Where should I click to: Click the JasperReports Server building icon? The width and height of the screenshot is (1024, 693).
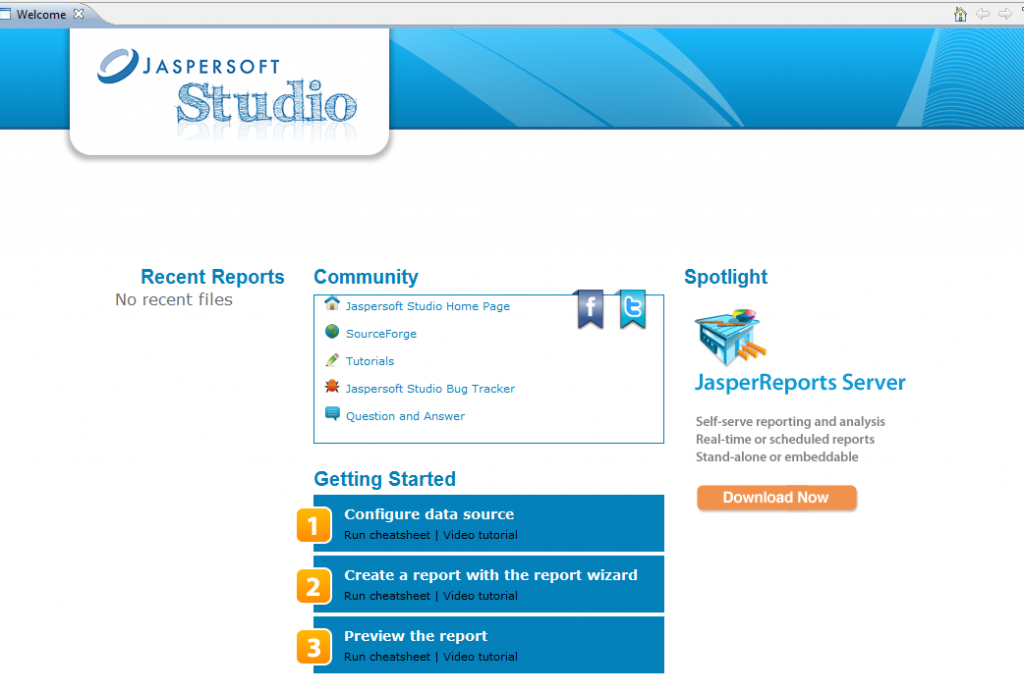click(x=731, y=336)
